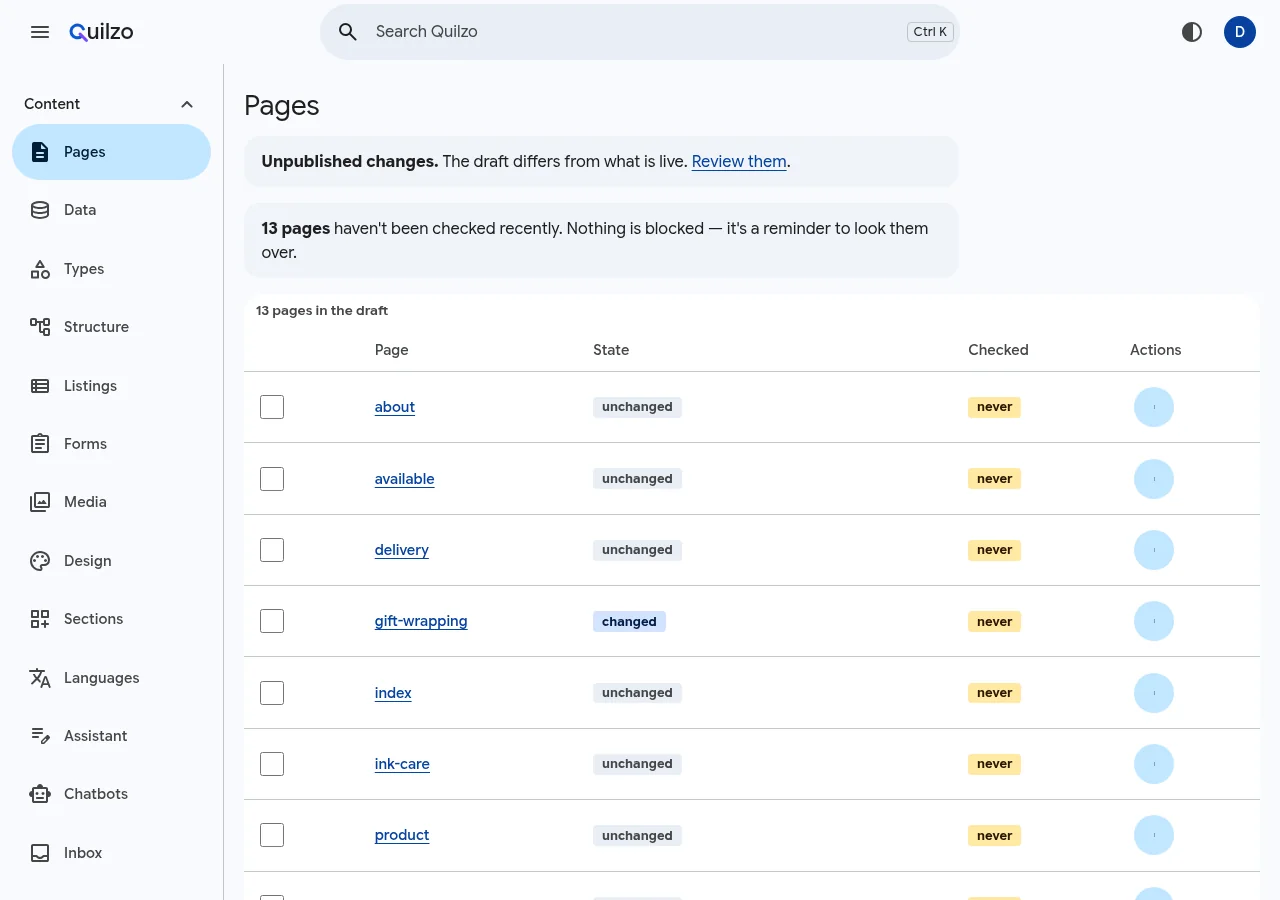Viewport: 1280px width, 900px height.
Task: Click the Chatbots robot icon
Action: tap(40, 794)
